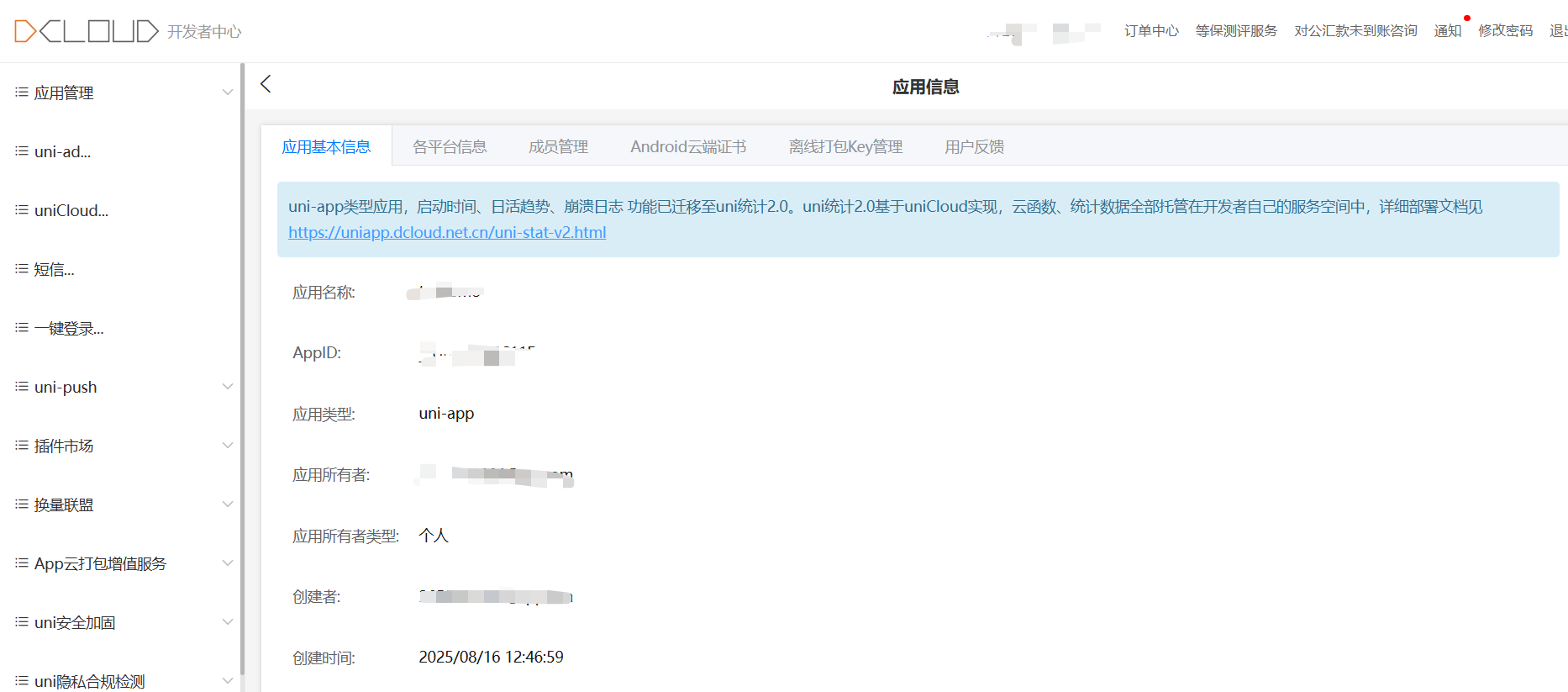Image resolution: width=1568 pixels, height=692 pixels.
Task: Click the list icon beside 换量联盟
Action: (22, 504)
